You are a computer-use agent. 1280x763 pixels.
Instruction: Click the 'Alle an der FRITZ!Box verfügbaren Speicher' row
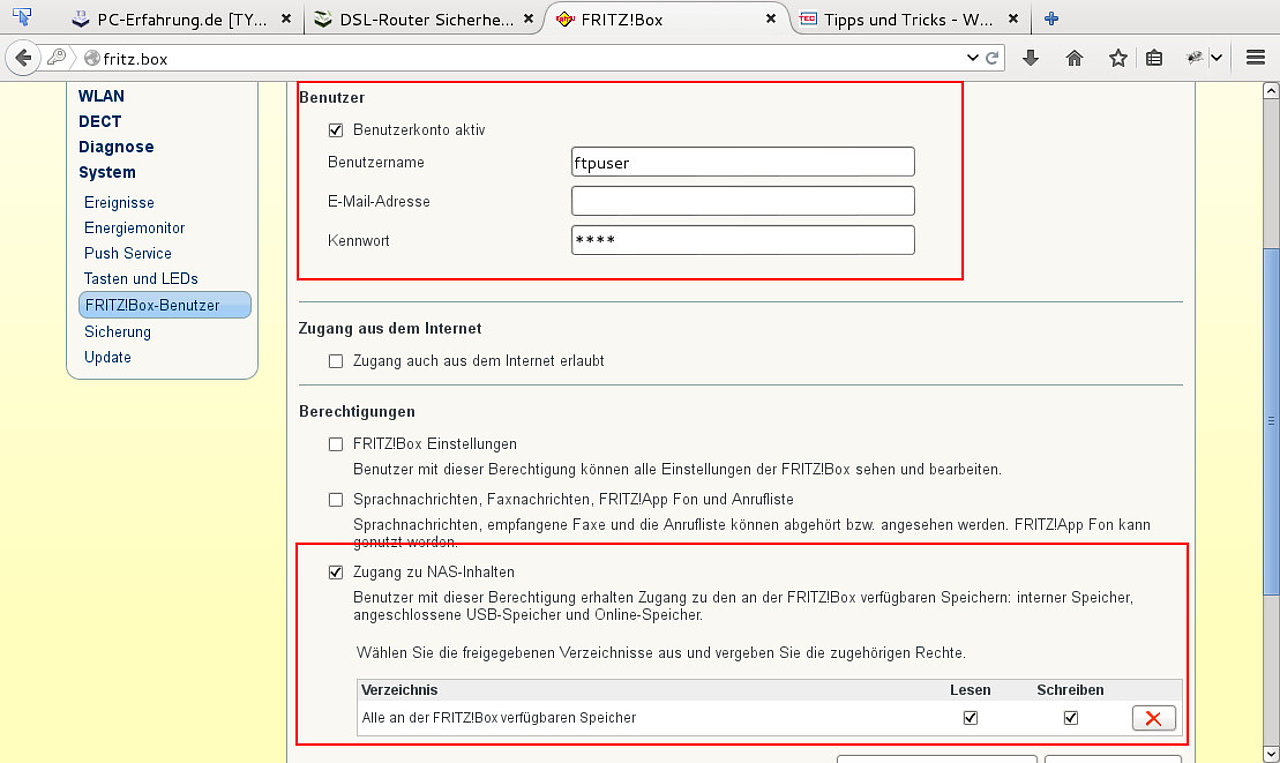tap(769, 718)
